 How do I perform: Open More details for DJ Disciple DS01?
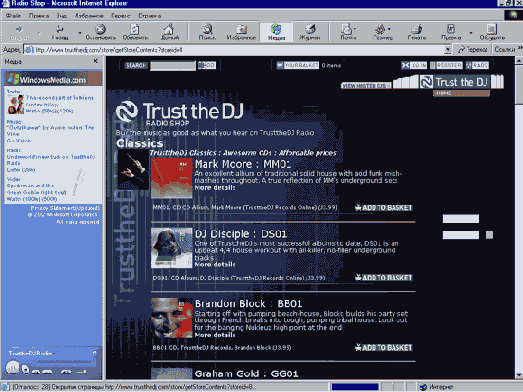coord(215,265)
